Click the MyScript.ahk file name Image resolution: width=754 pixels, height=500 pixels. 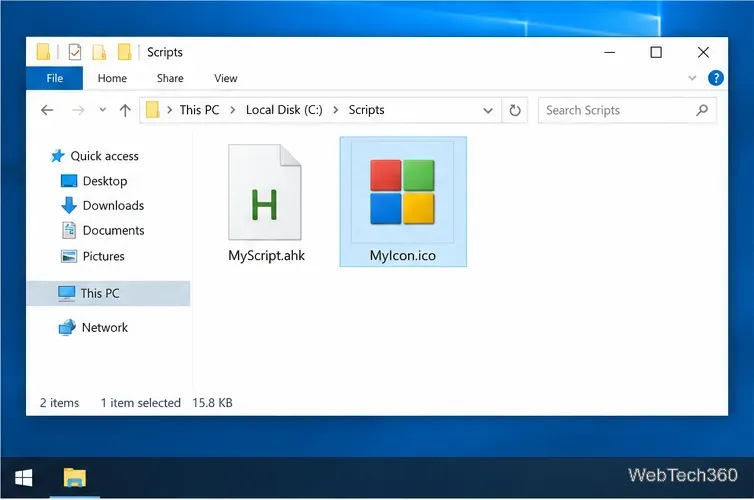coord(266,255)
